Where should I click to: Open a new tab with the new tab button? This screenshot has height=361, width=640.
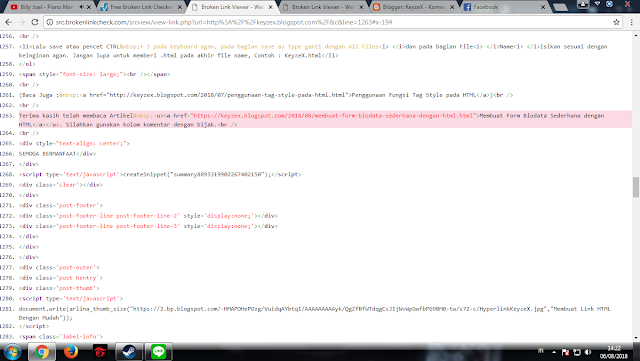[x=559, y=7]
